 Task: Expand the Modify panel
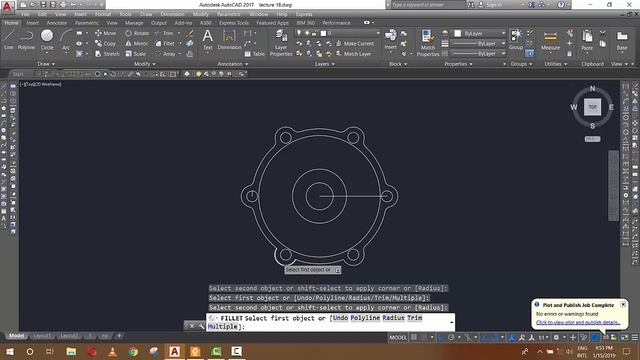tap(145, 64)
